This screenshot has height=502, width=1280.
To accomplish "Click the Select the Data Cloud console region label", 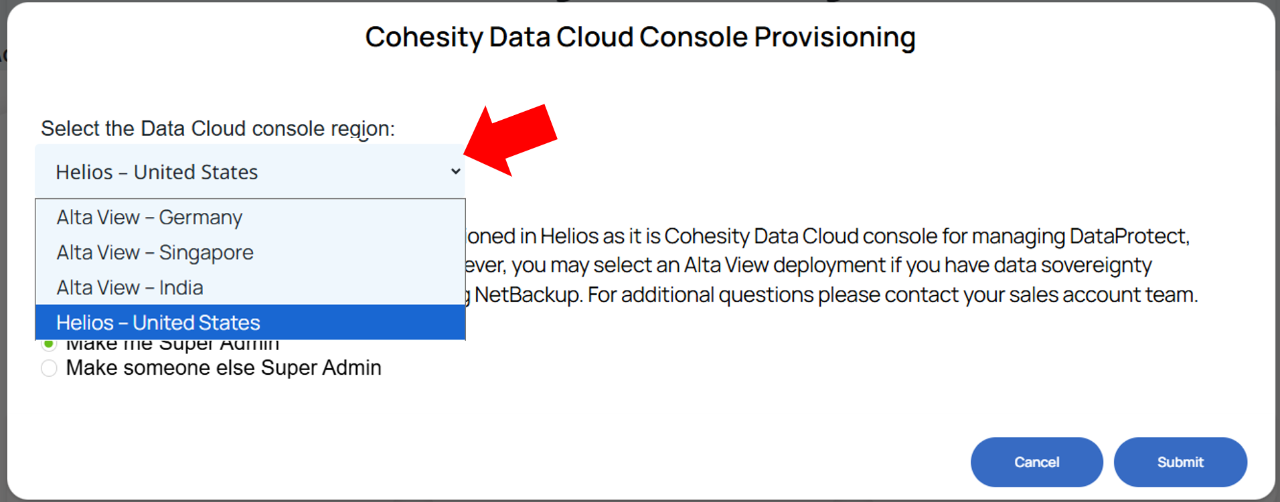I will 218,129.
